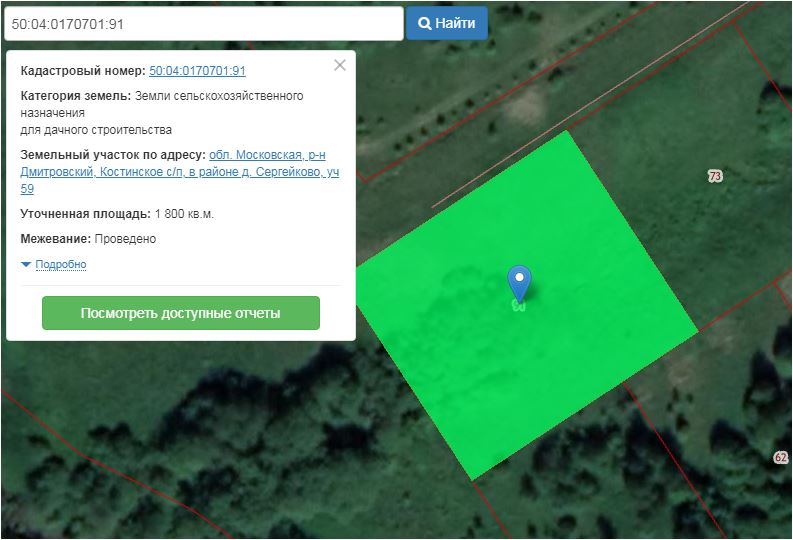Click the blue location pin marker

point(519,282)
